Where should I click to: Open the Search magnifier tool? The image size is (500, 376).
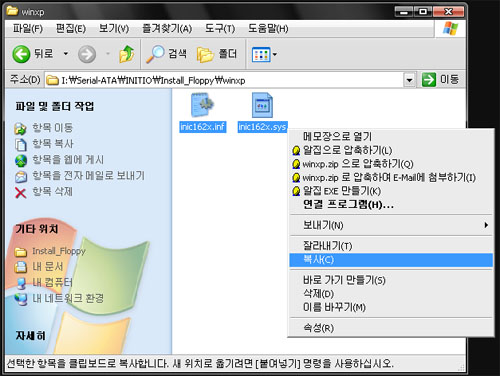155,54
